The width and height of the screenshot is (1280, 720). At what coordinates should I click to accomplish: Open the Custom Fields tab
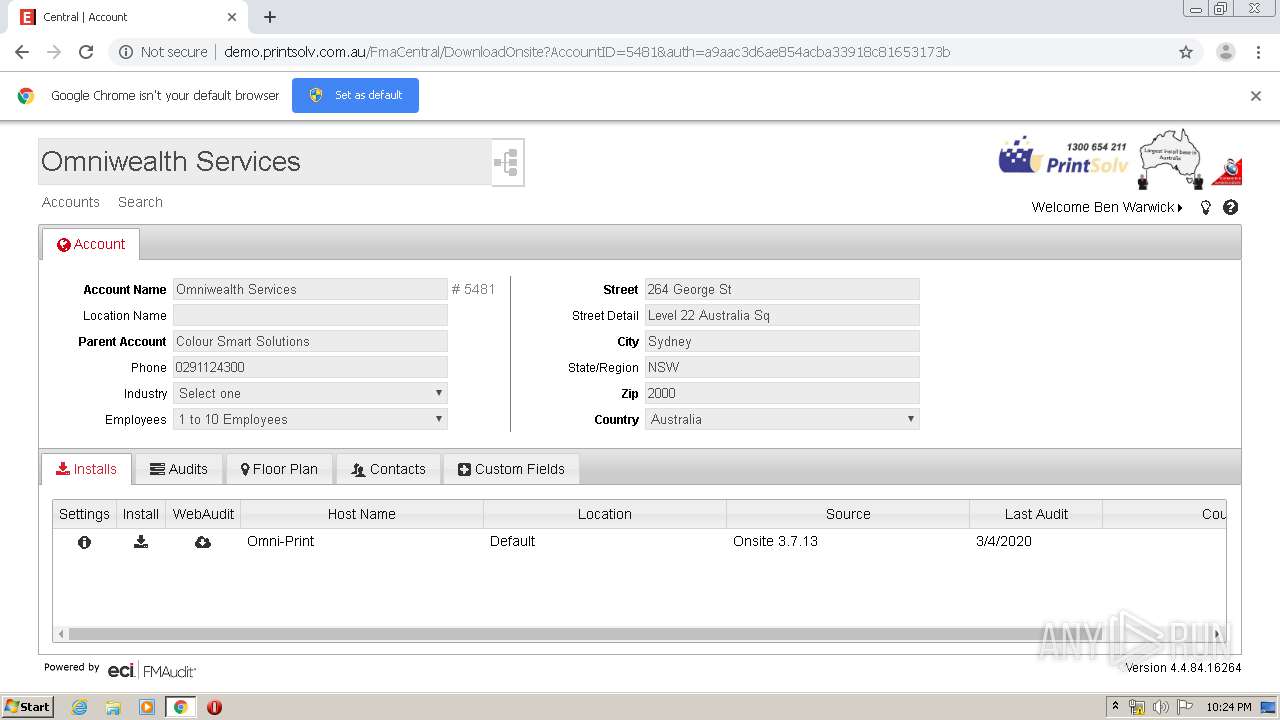tap(511, 469)
